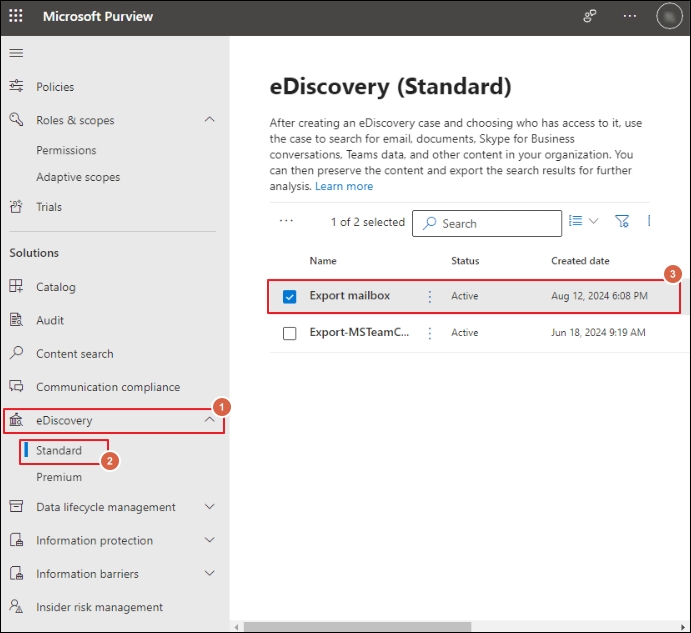Click the Microsoft Purview title
The height and width of the screenshot is (633, 691).
[x=98, y=17]
